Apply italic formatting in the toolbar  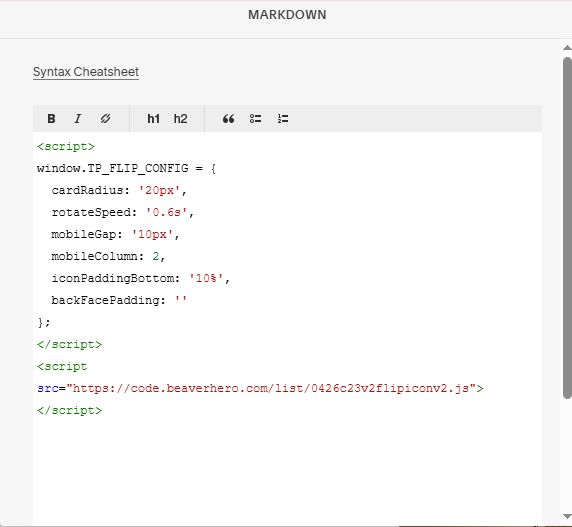(77, 119)
